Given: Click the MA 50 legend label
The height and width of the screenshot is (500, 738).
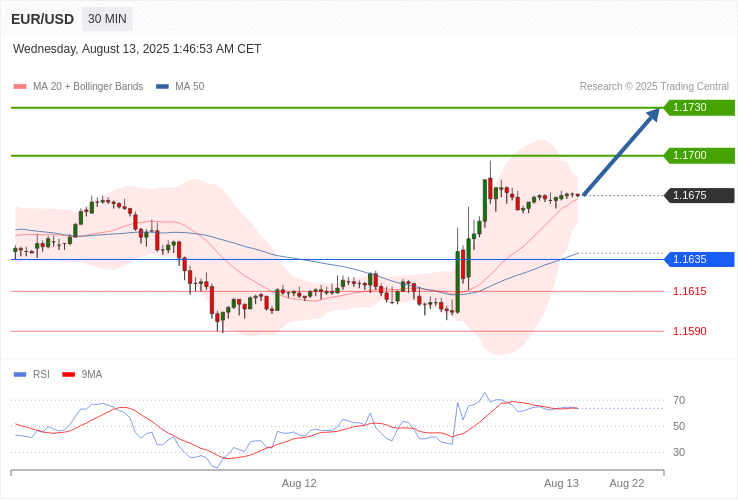Looking at the screenshot, I should coord(190,87).
